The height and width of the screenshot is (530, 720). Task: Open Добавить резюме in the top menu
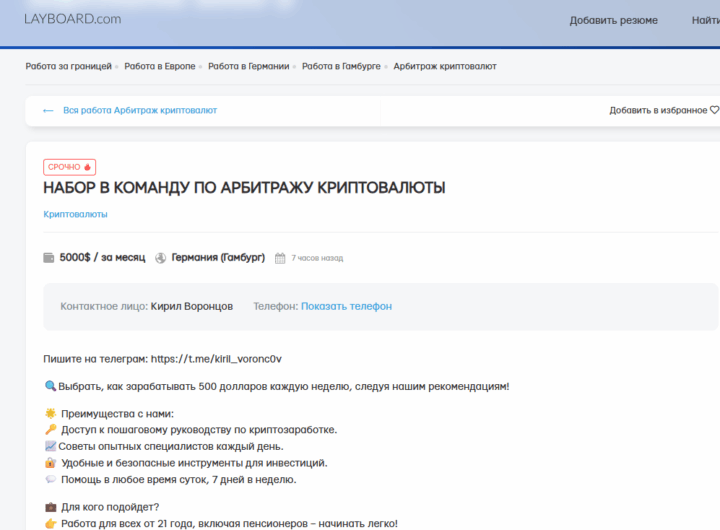coord(613,20)
